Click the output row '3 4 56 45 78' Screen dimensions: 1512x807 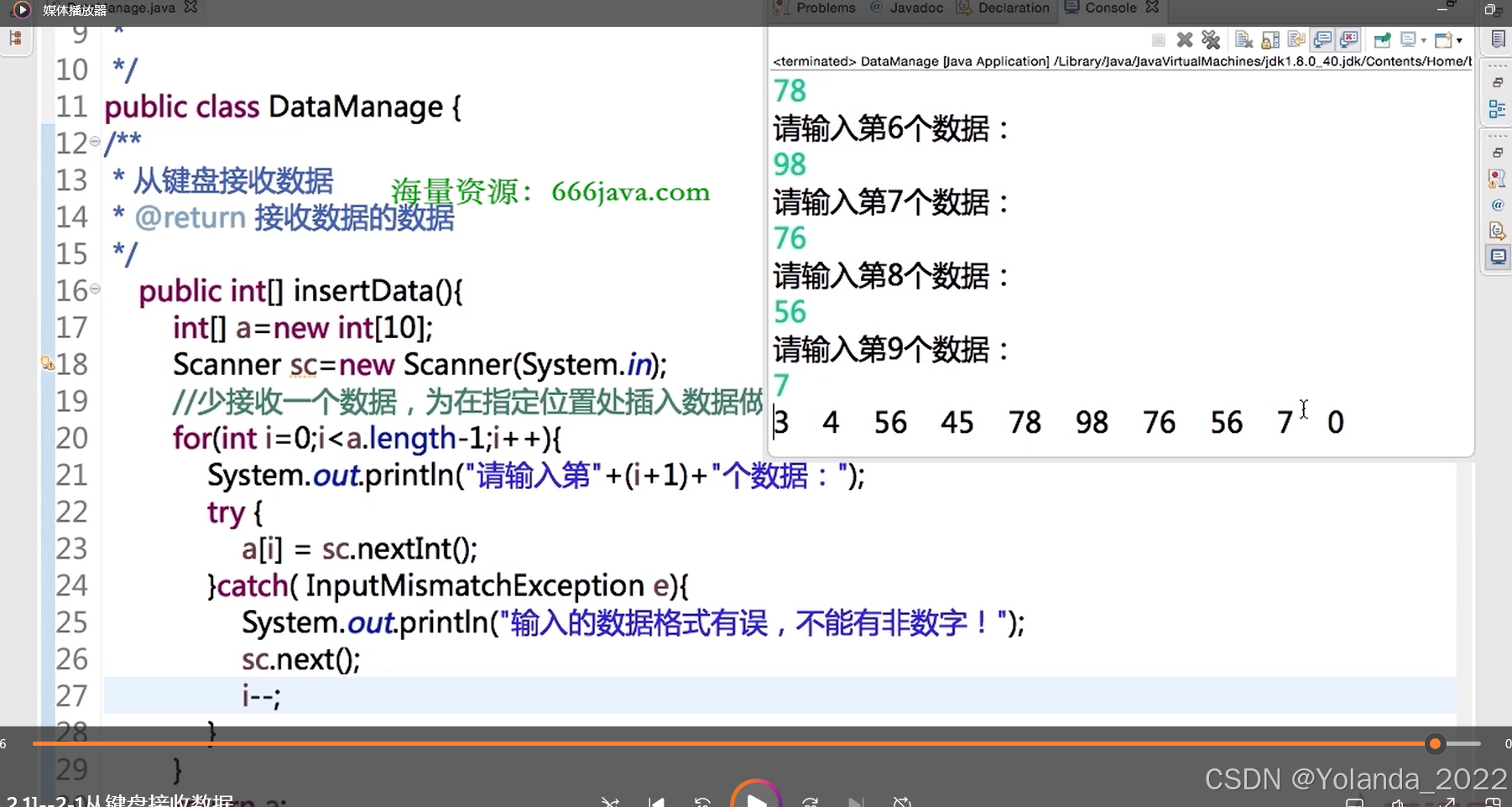[x=907, y=422]
